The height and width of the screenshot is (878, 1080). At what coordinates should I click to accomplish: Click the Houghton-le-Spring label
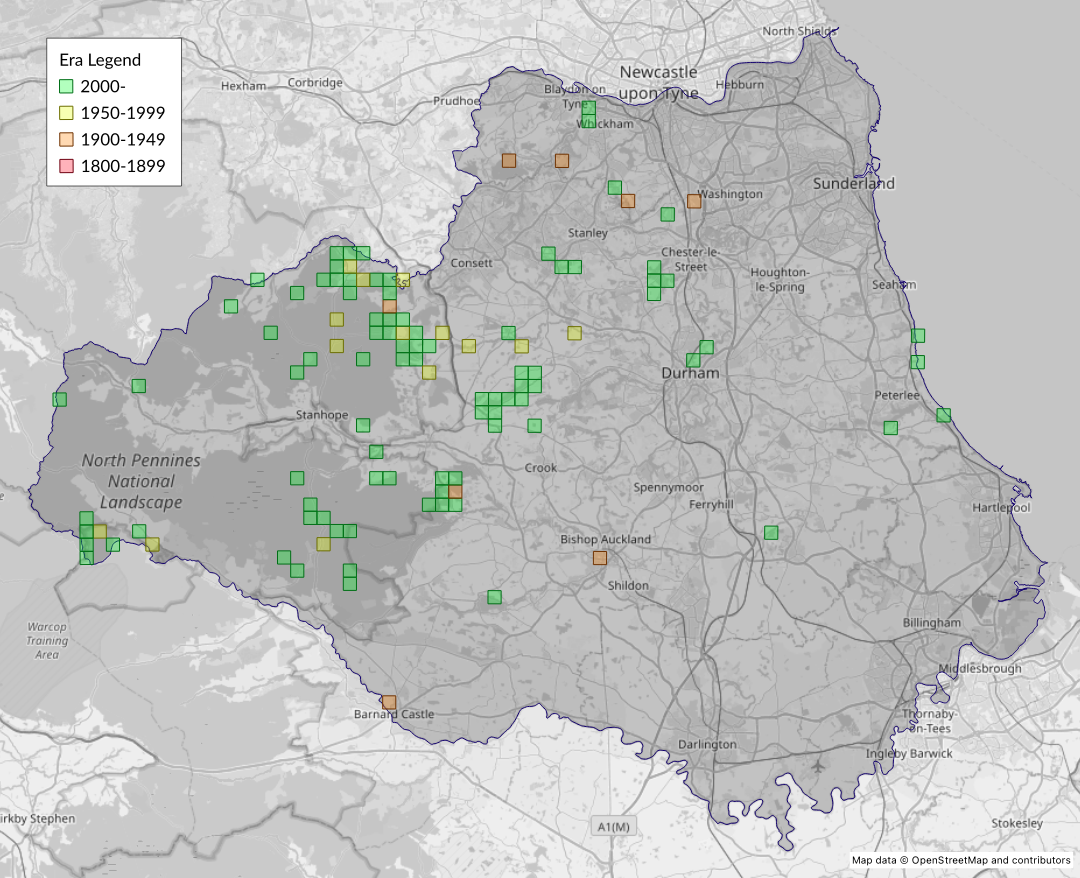(780, 280)
